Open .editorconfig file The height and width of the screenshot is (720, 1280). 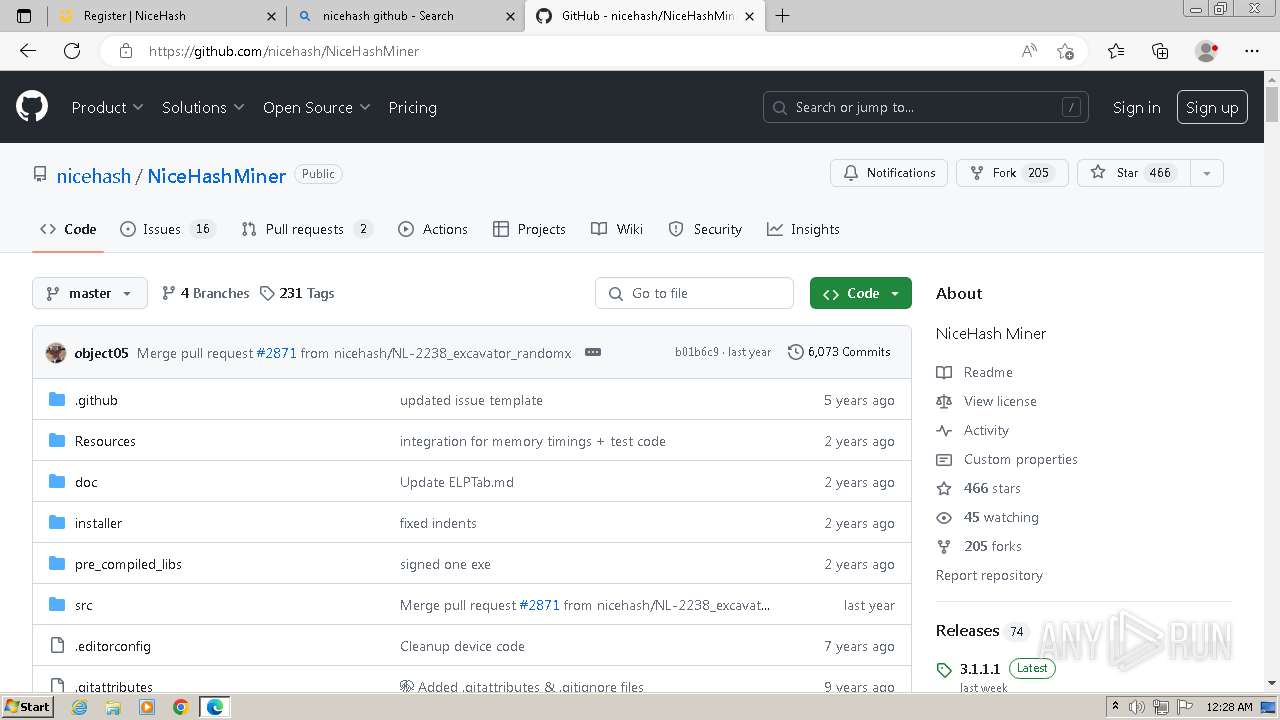[113, 646]
